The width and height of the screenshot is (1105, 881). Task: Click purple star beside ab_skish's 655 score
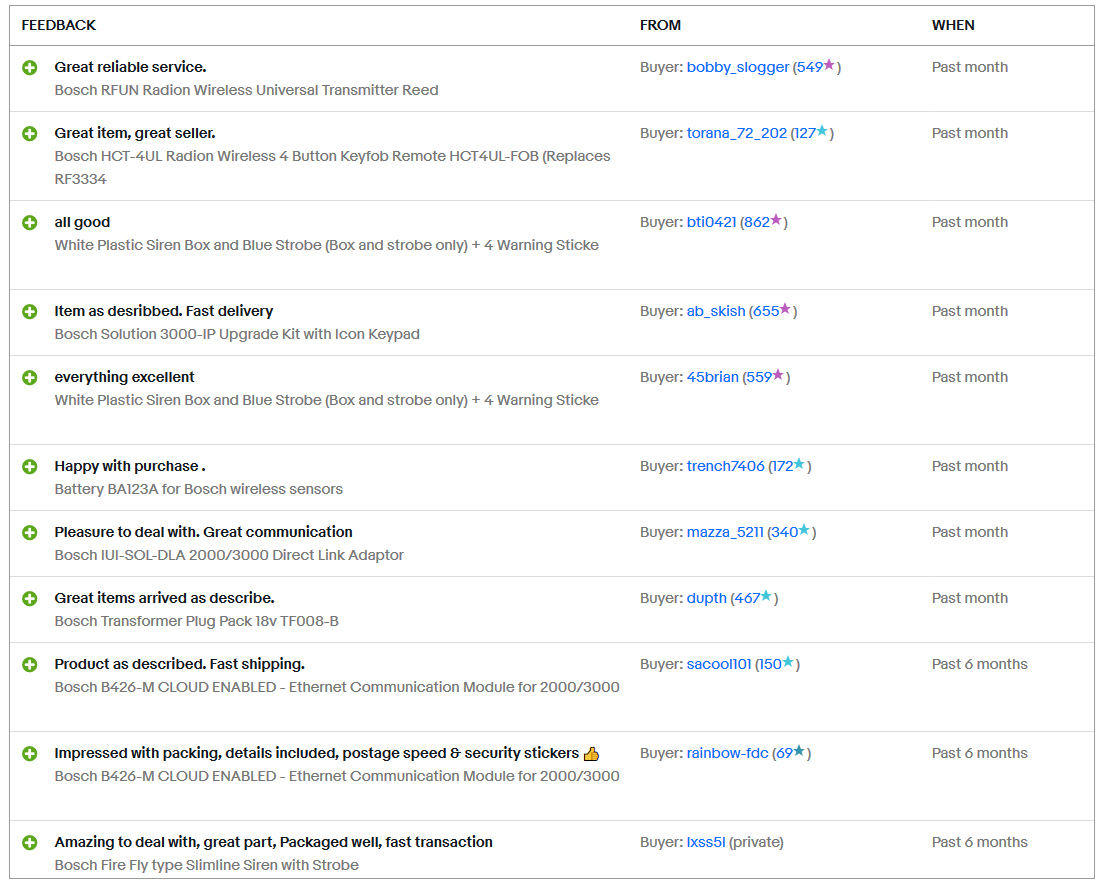click(785, 309)
